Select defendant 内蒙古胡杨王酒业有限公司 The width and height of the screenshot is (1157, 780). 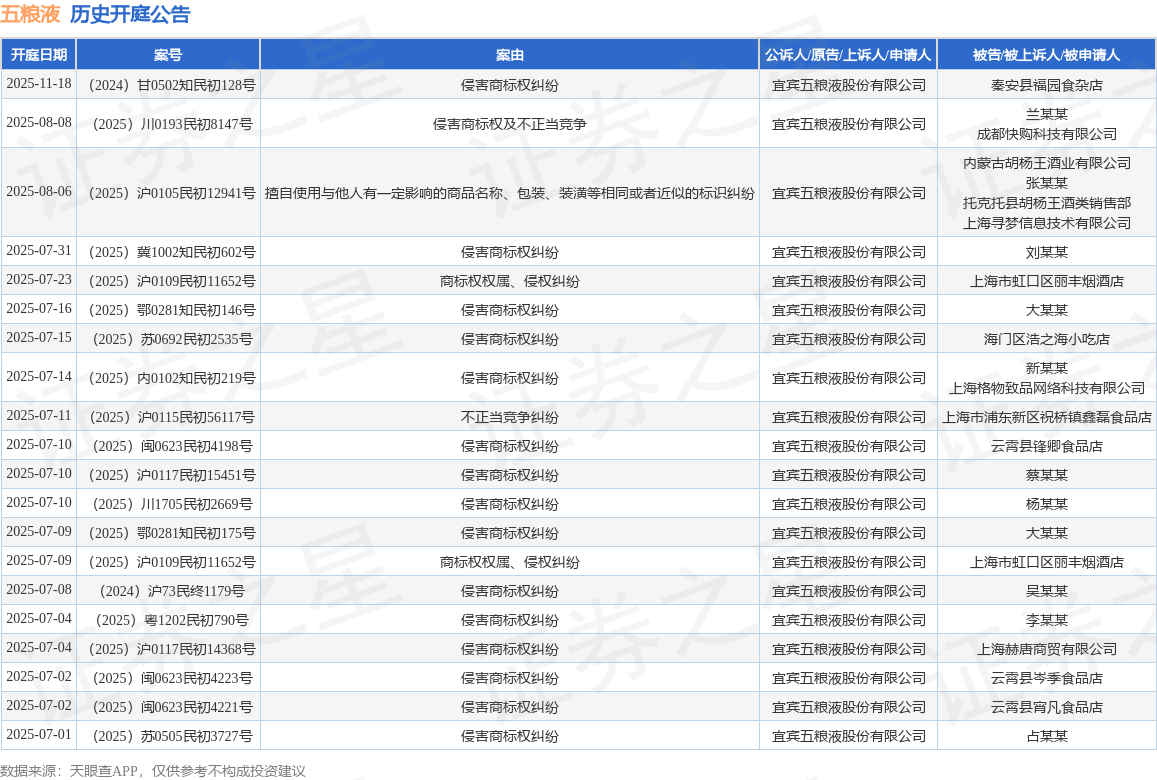[1046, 162]
